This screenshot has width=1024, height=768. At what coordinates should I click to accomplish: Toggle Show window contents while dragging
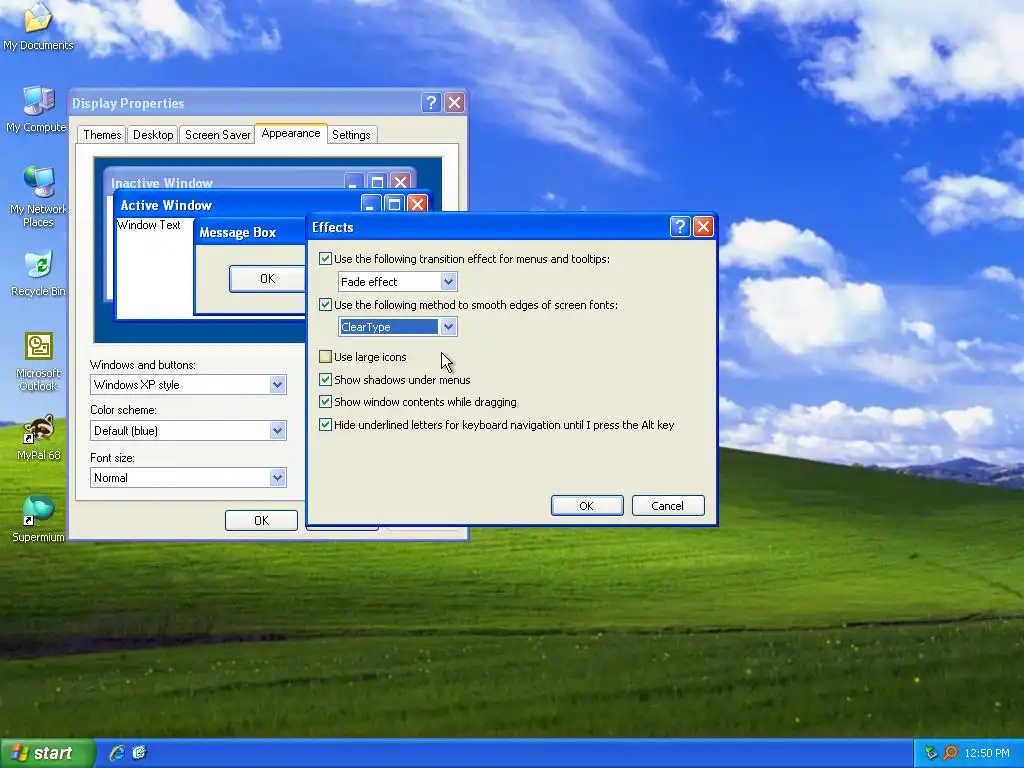point(325,402)
